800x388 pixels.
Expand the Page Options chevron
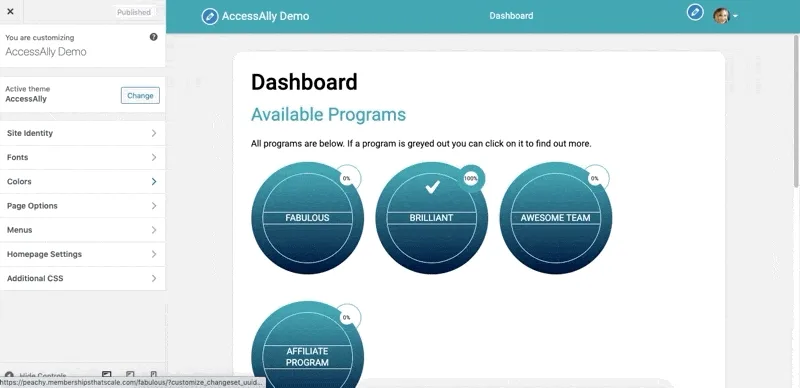pyautogui.click(x=154, y=206)
